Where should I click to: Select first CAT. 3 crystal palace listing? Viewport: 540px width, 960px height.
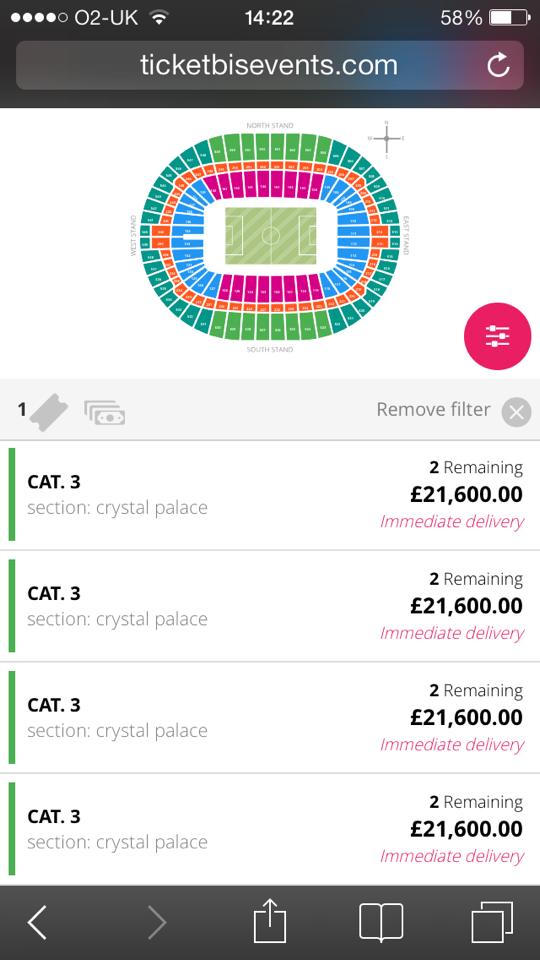tap(270, 495)
